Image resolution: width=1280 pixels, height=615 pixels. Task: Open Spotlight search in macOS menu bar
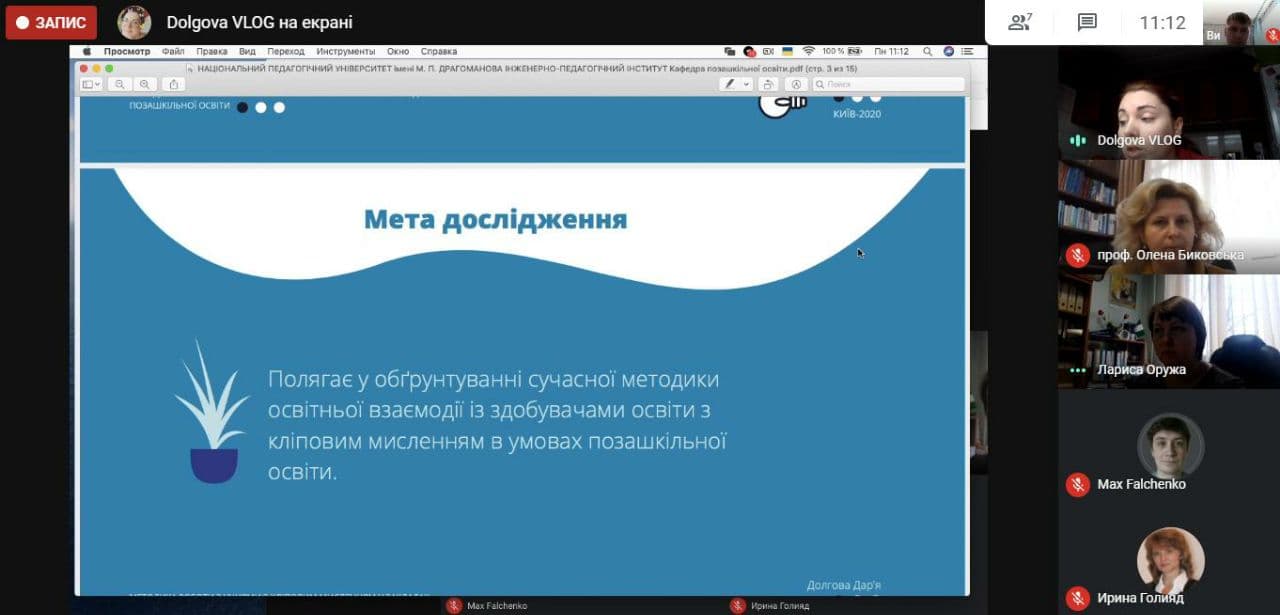(928, 51)
